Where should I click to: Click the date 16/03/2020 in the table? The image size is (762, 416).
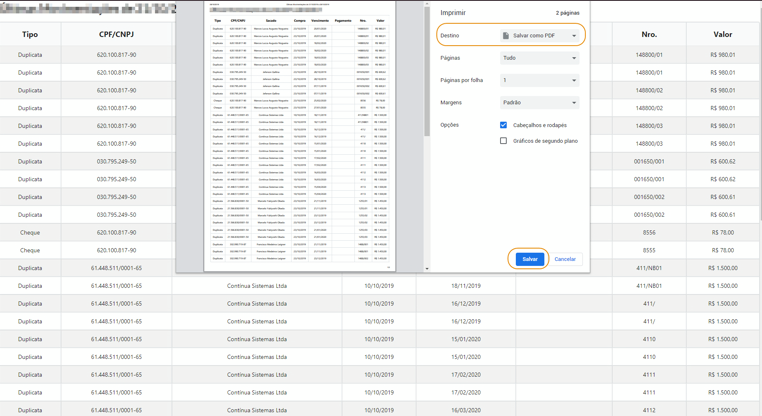tap(466, 410)
